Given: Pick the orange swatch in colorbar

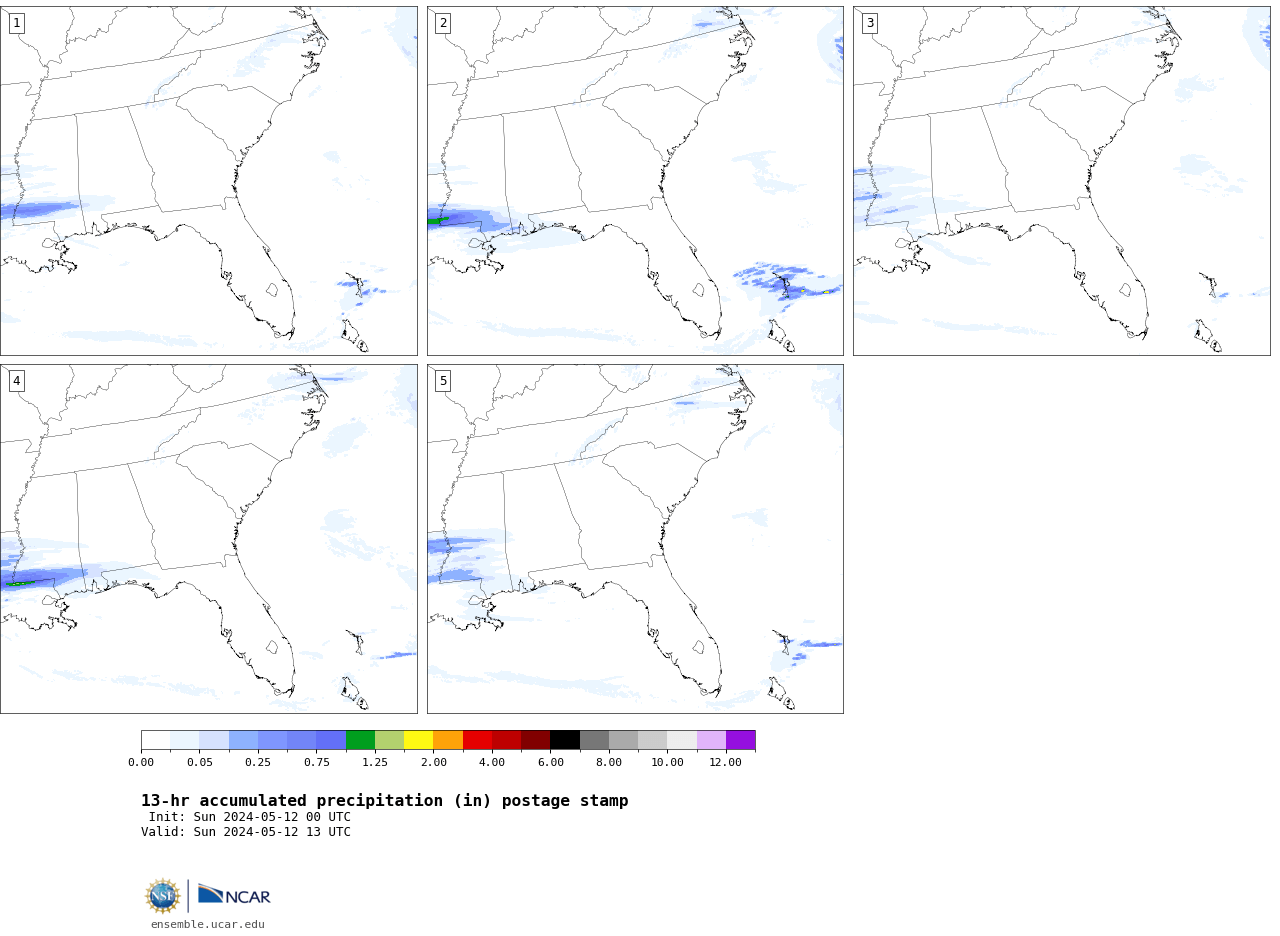Looking at the screenshot, I should click(448, 740).
